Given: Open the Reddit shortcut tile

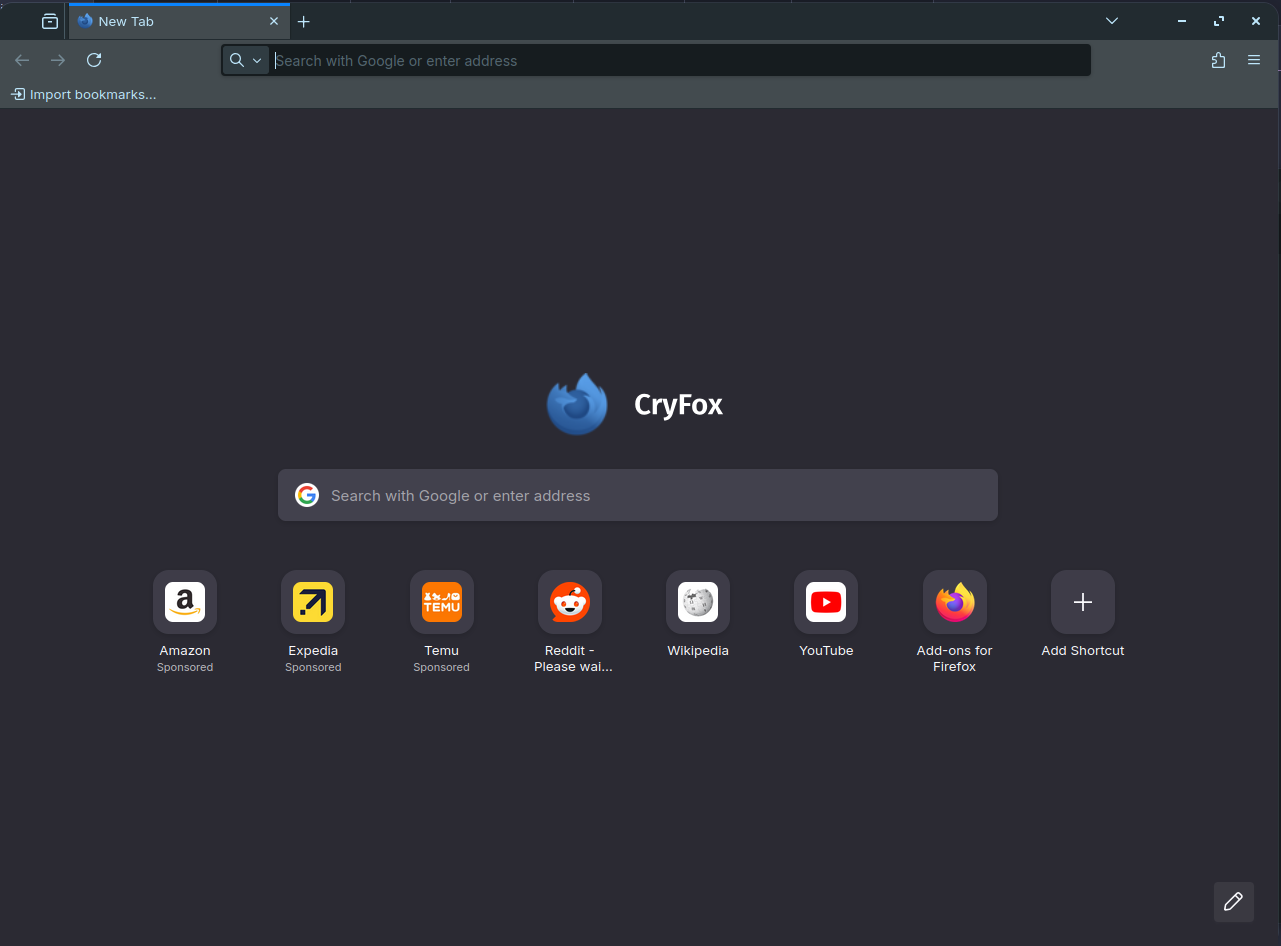Looking at the screenshot, I should 570,602.
